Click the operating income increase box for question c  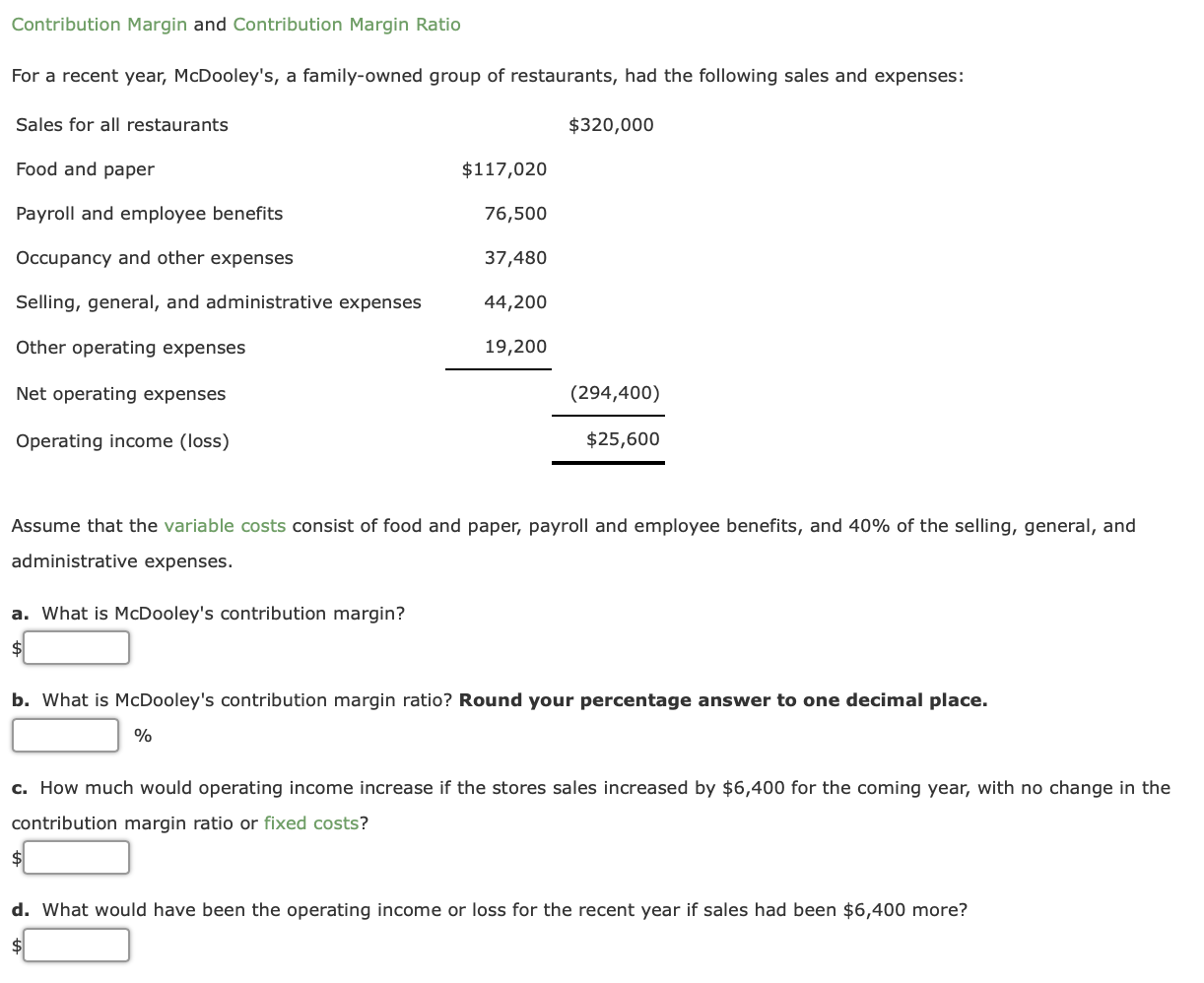pyautogui.click(x=76, y=857)
